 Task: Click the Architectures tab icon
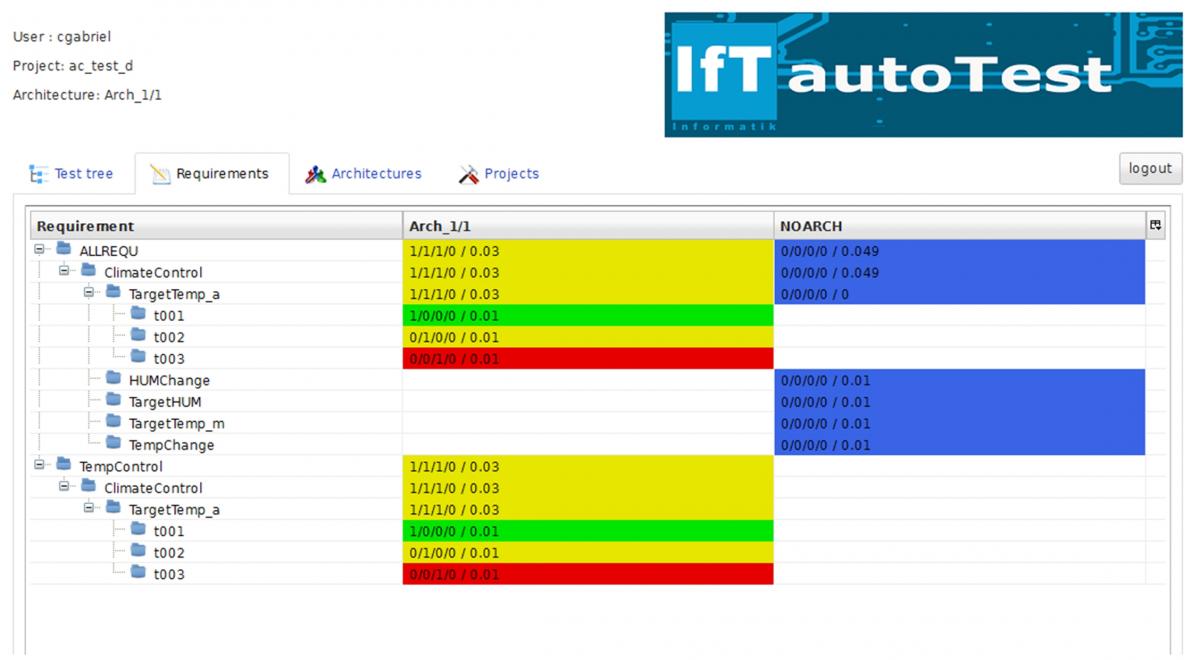tap(316, 174)
